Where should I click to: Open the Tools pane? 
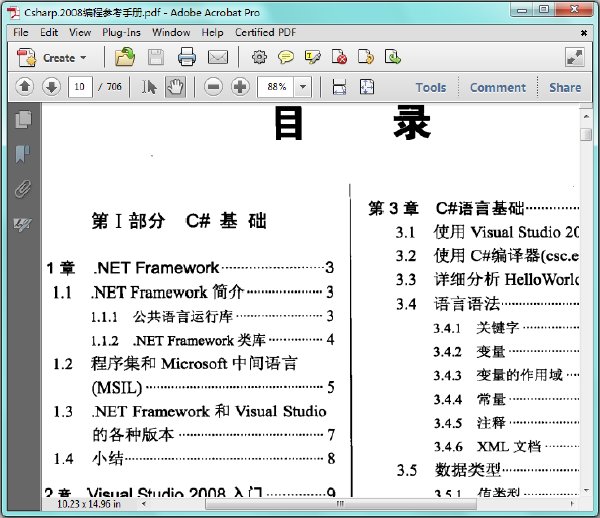click(431, 88)
